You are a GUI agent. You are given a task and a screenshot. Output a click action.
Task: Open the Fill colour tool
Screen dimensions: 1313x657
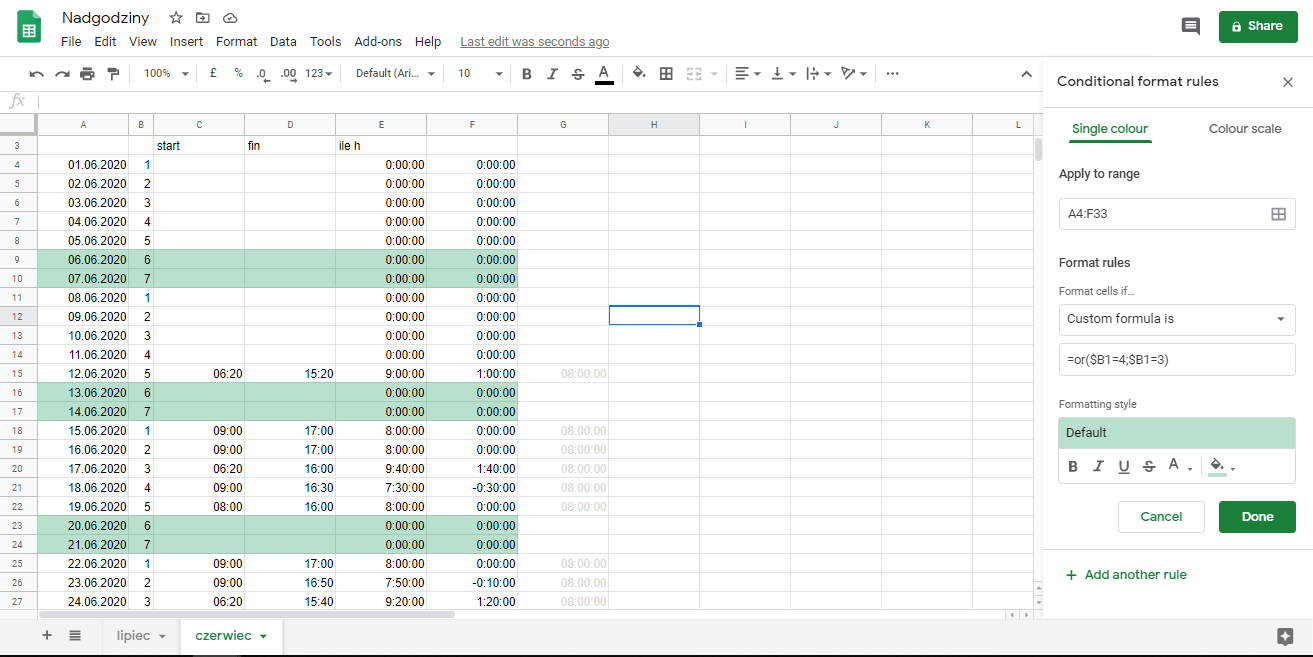pos(639,73)
